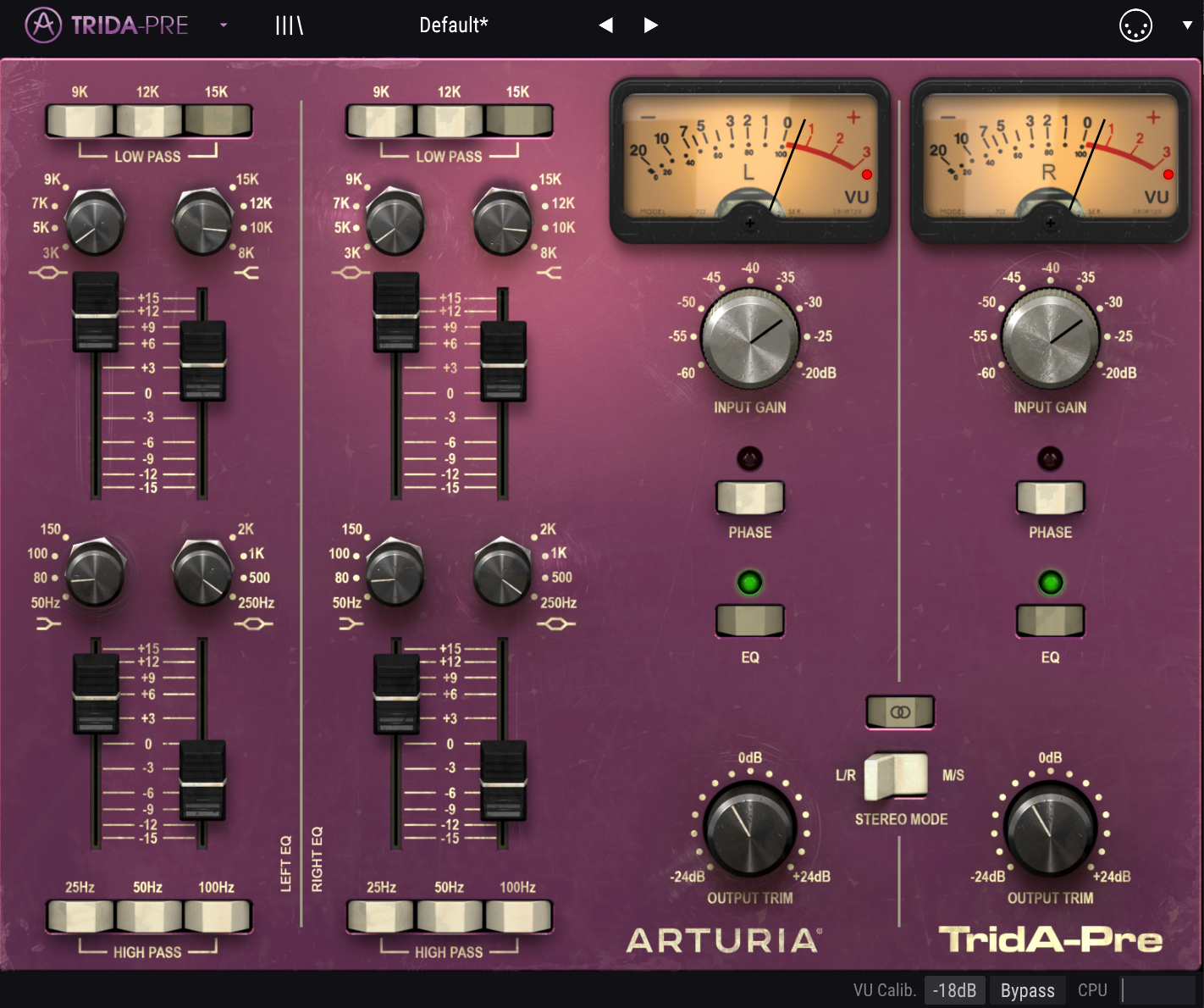Click right EQ low-mid bell frequency knob
Viewport: 1204px width, 1008px height.
click(x=503, y=572)
